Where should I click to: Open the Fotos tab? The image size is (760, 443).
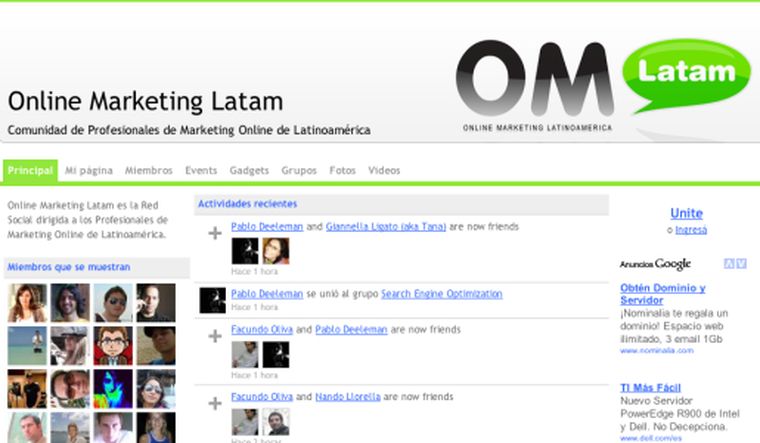[x=342, y=171]
